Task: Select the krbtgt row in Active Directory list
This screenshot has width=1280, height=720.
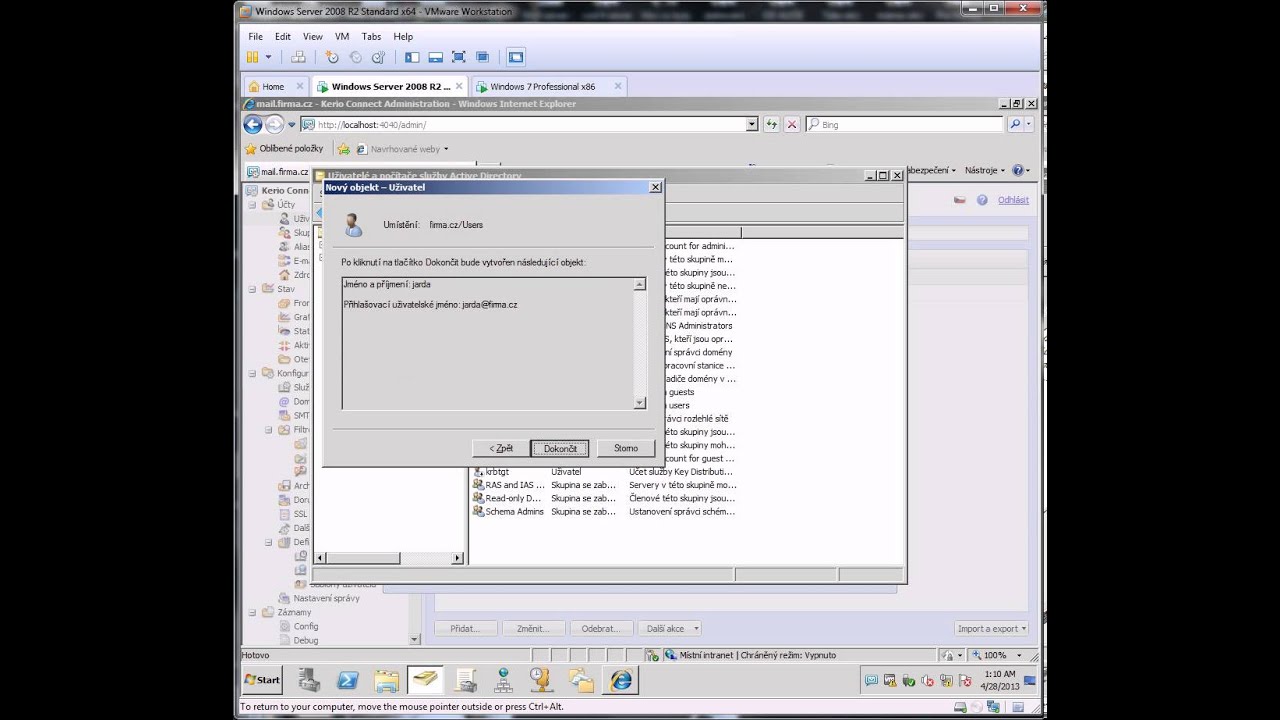Action: tap(604, 471)
